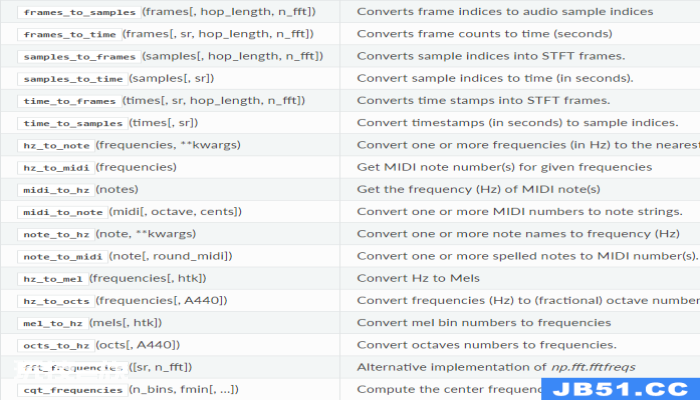Open the fft_frequencies function link
This screenshot has height=400, width=700.
(73, 368)
